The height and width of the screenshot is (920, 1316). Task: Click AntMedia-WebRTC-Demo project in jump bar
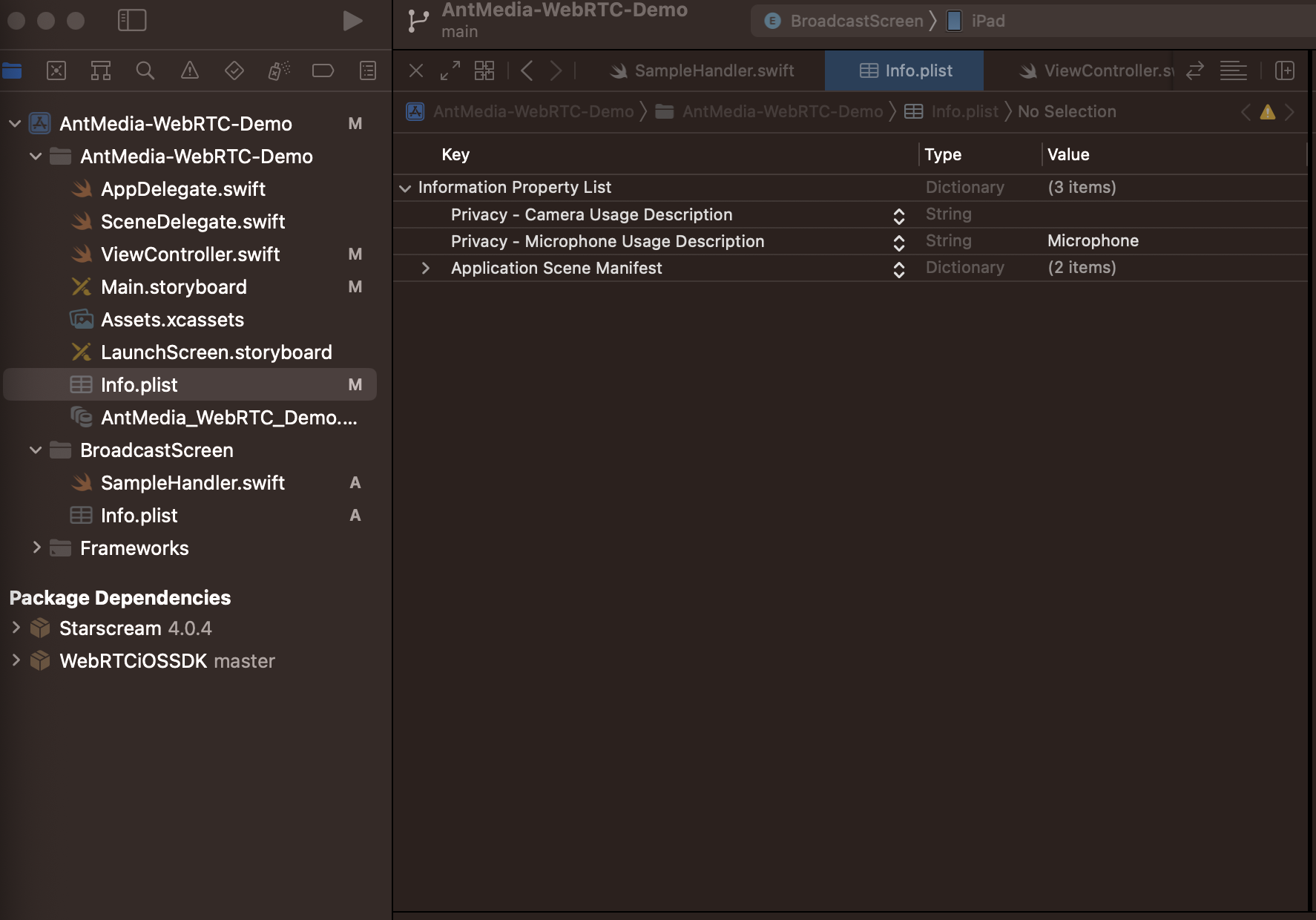521,111
